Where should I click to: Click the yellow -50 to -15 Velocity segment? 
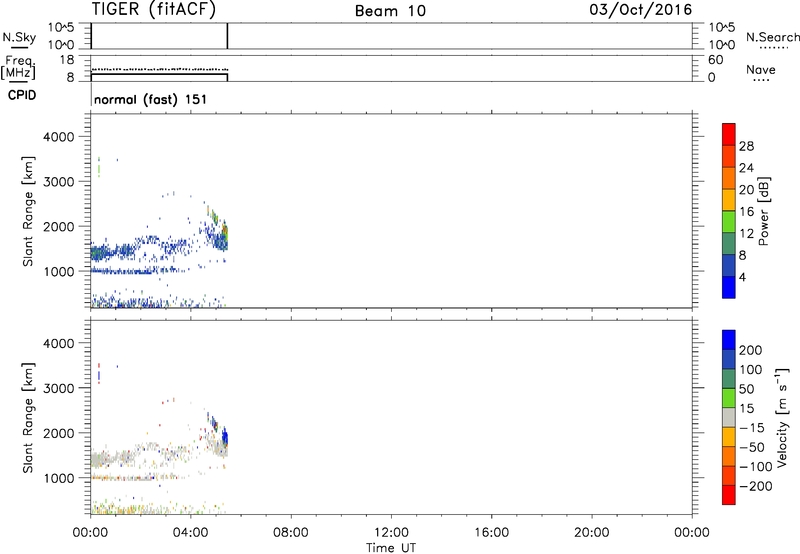(729, 437)
